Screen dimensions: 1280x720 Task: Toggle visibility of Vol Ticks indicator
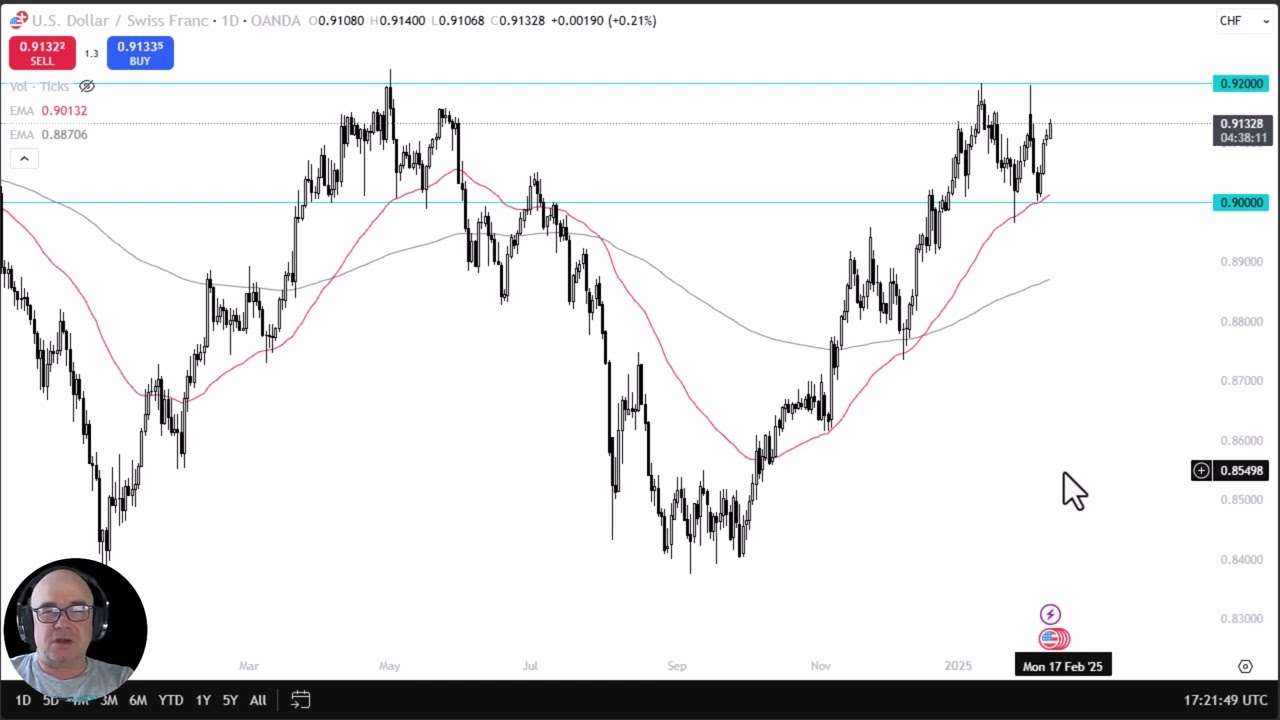coord(87,87)
